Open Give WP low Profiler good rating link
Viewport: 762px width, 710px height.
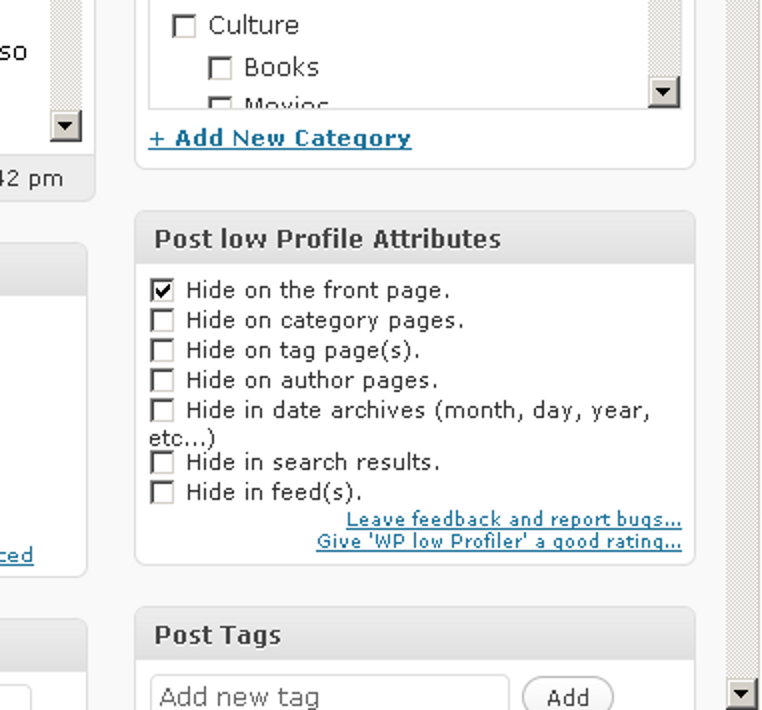point(499,541)
